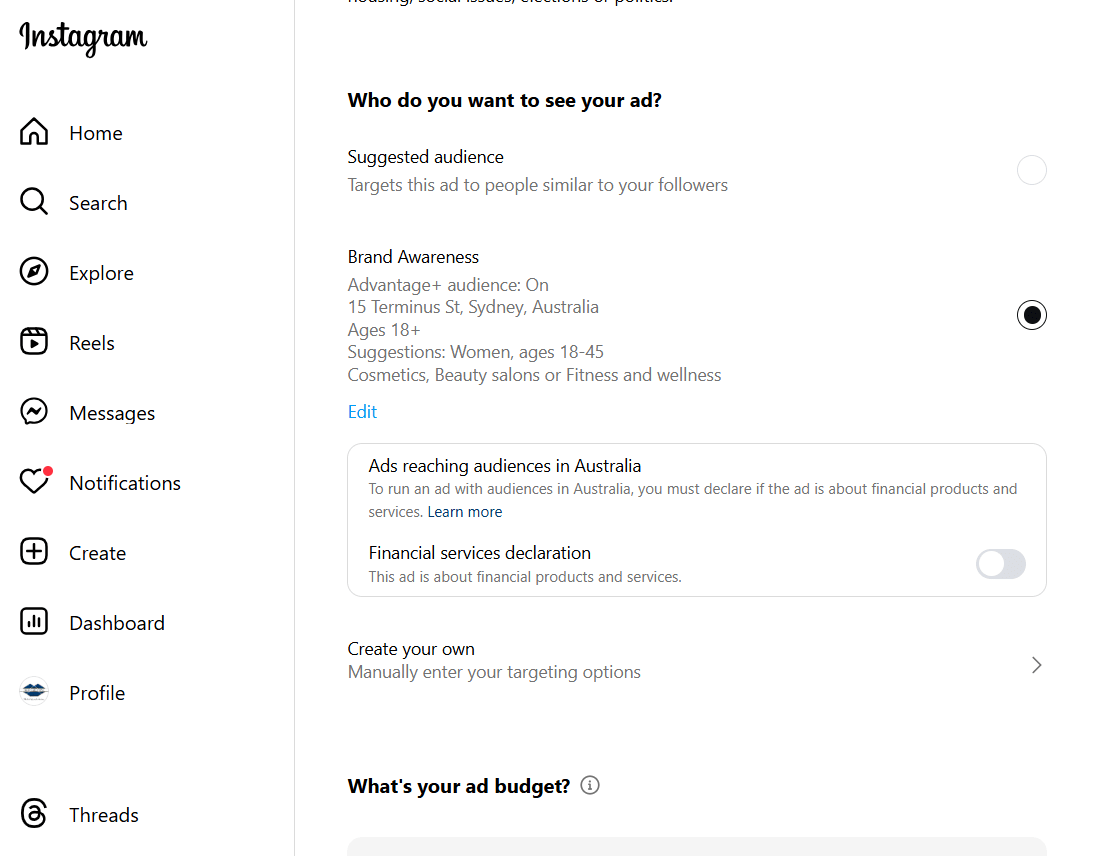Open the Threads icon
1100x856 pixels.
34,814
